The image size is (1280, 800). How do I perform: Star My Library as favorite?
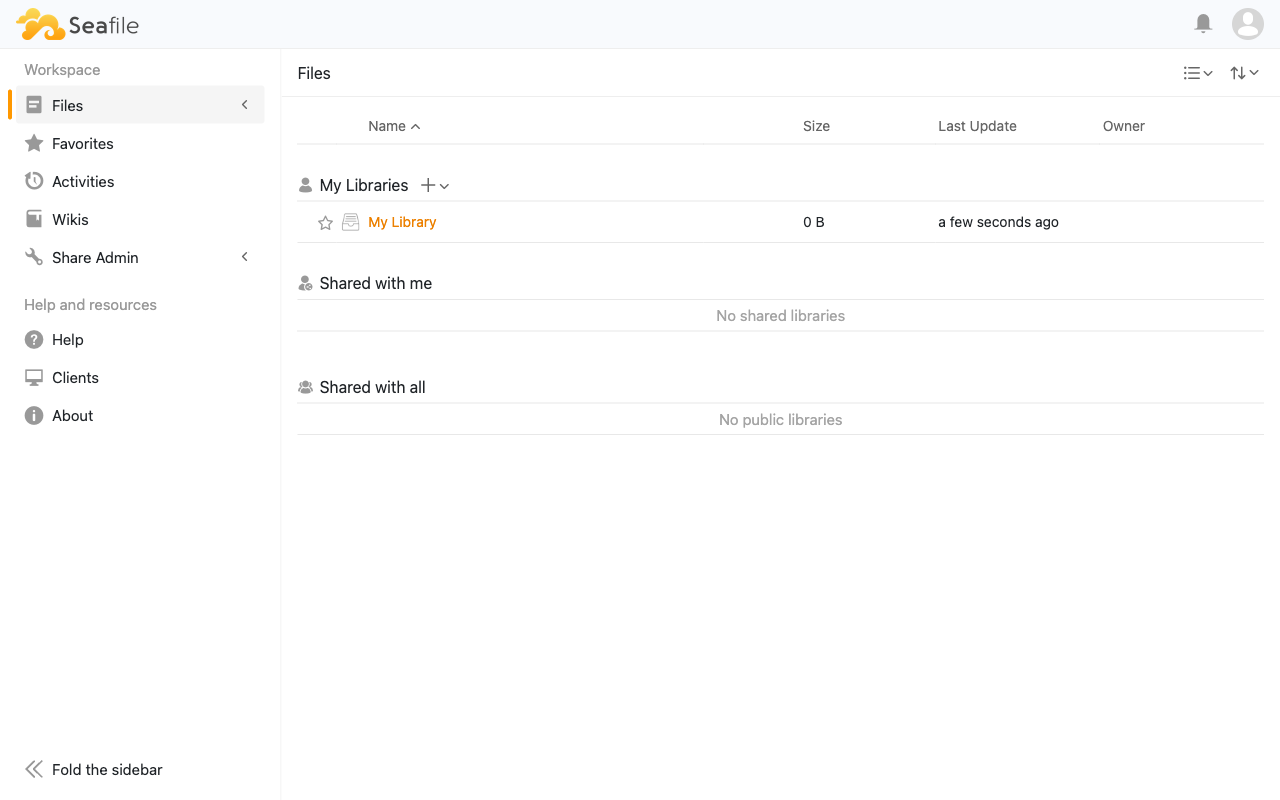(x=325, y=223)
